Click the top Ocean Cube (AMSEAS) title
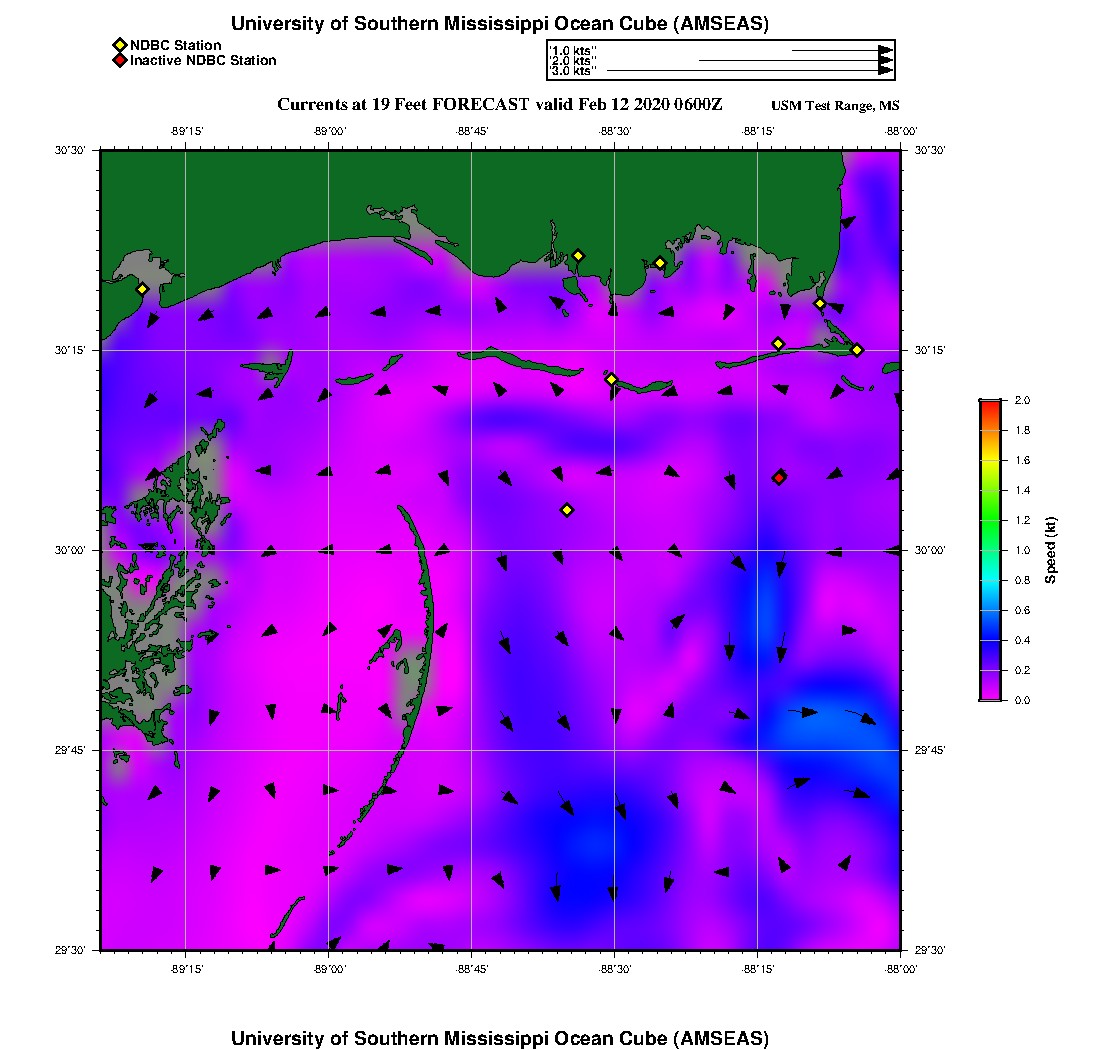The height and width of the screenshot is (1050, 1100). [500, 24]
